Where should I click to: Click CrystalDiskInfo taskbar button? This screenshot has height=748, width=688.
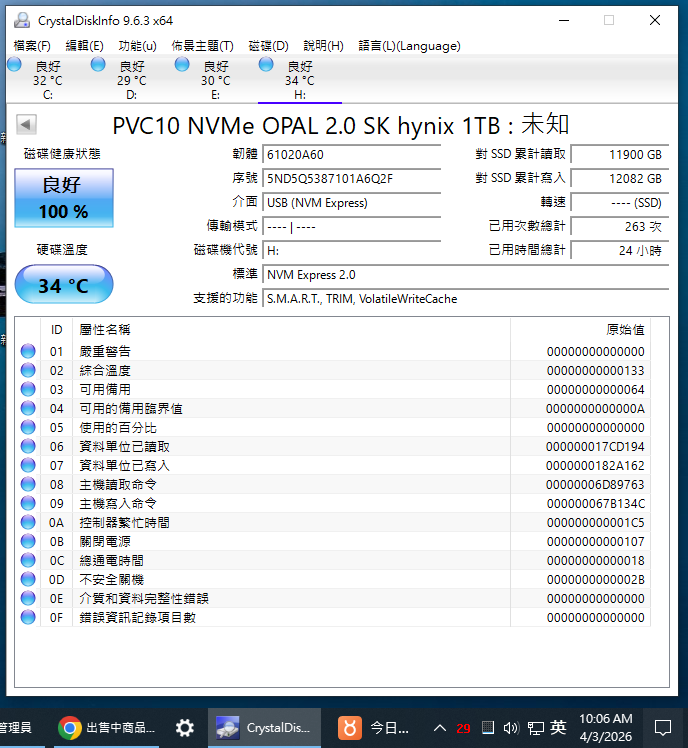click(264, 727)
